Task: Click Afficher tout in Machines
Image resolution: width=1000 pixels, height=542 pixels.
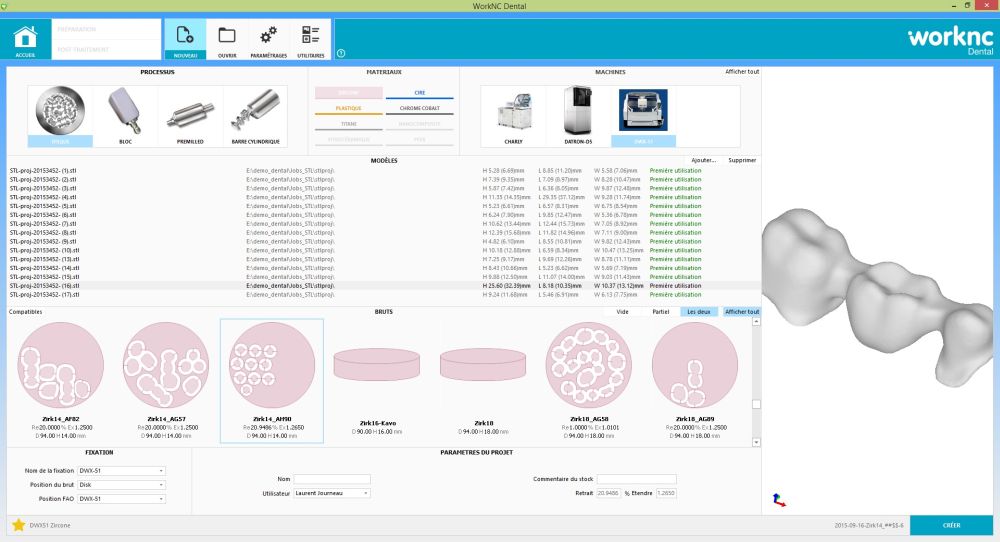Action: (742, 71)
